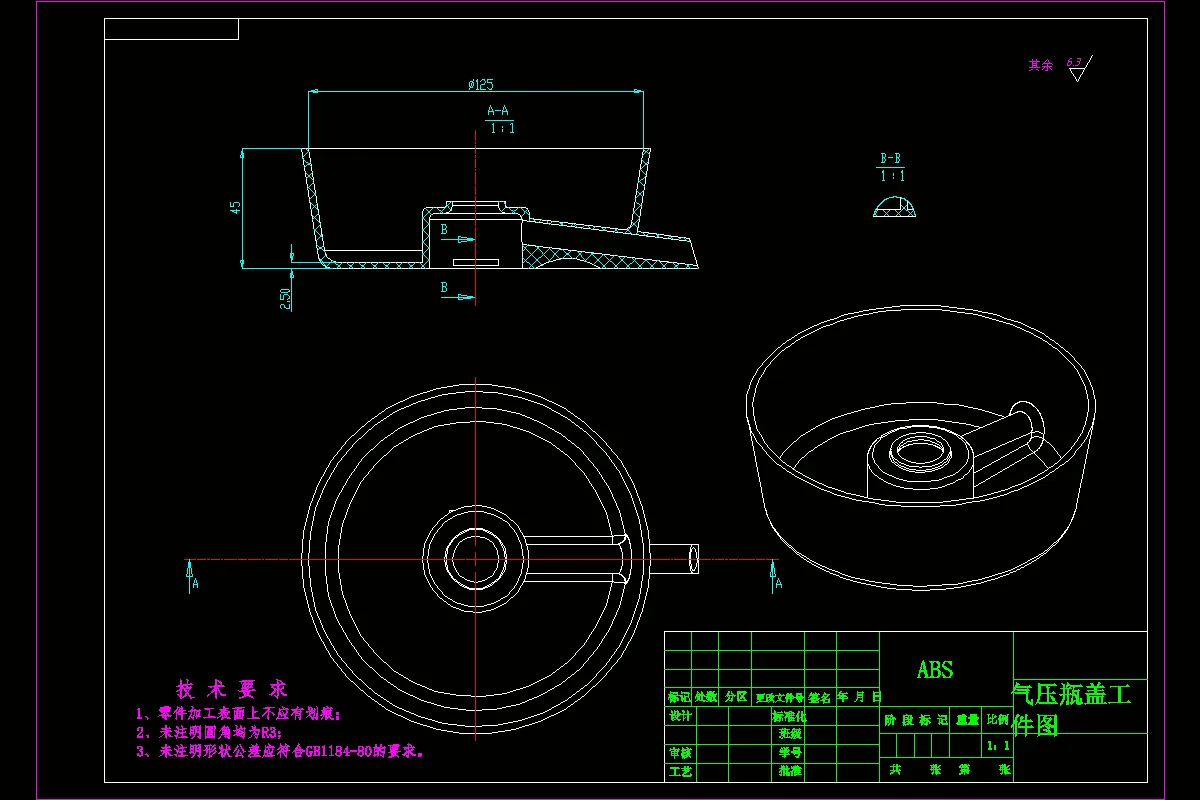The height and width of the screenshot is (800, 1200).
Task: Select the 其余 text near roughness symbol
Action: point(1041,65)
